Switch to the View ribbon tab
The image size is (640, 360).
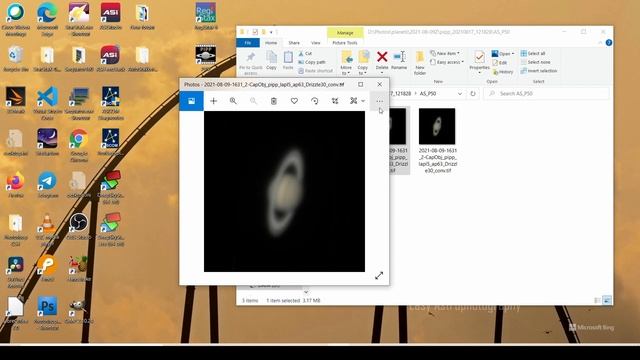[316, 42]
